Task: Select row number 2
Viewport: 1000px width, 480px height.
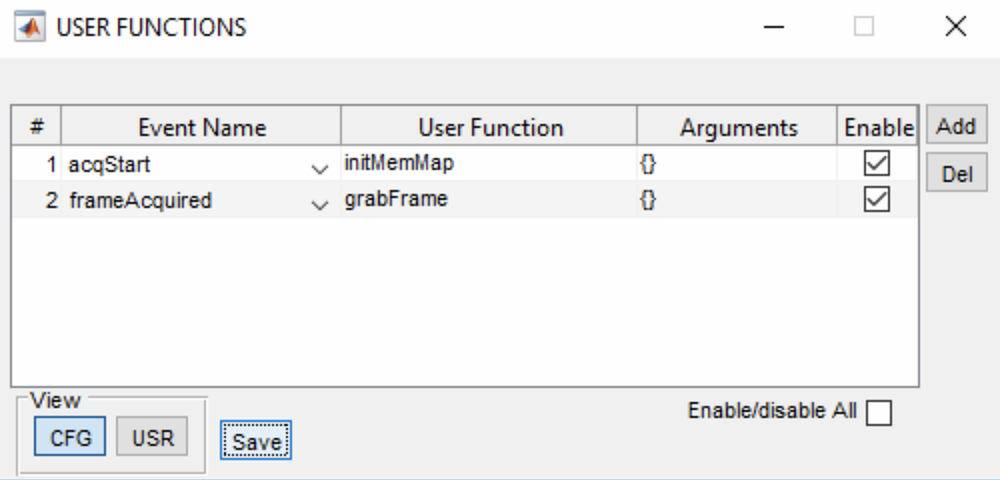Action: (37, 200)
